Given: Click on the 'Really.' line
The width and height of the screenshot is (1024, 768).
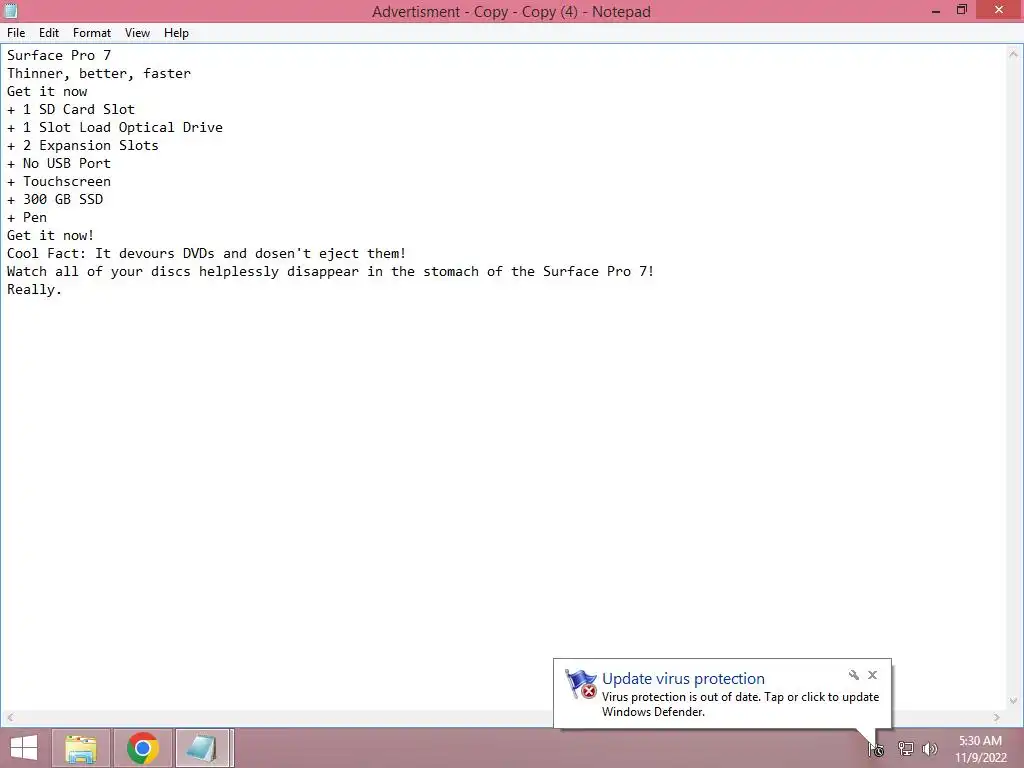Looking at the screenshot, I should point(34,289).
